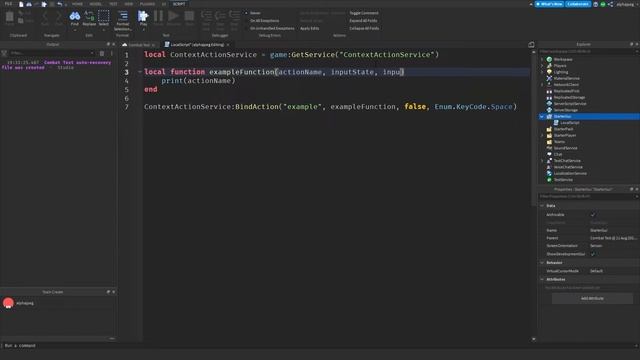The width and height of the screenshot is (640, 360).
Task: Click the Add Attribute button
Action: (592, 298)
